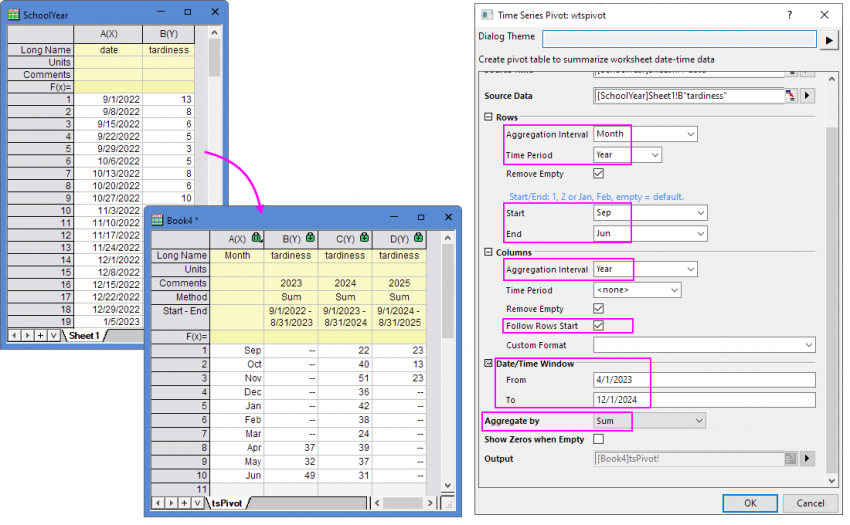Click the Source Data range selector icon
The height and width of the screenshot is (525, 850).
(x=789, y=96)
